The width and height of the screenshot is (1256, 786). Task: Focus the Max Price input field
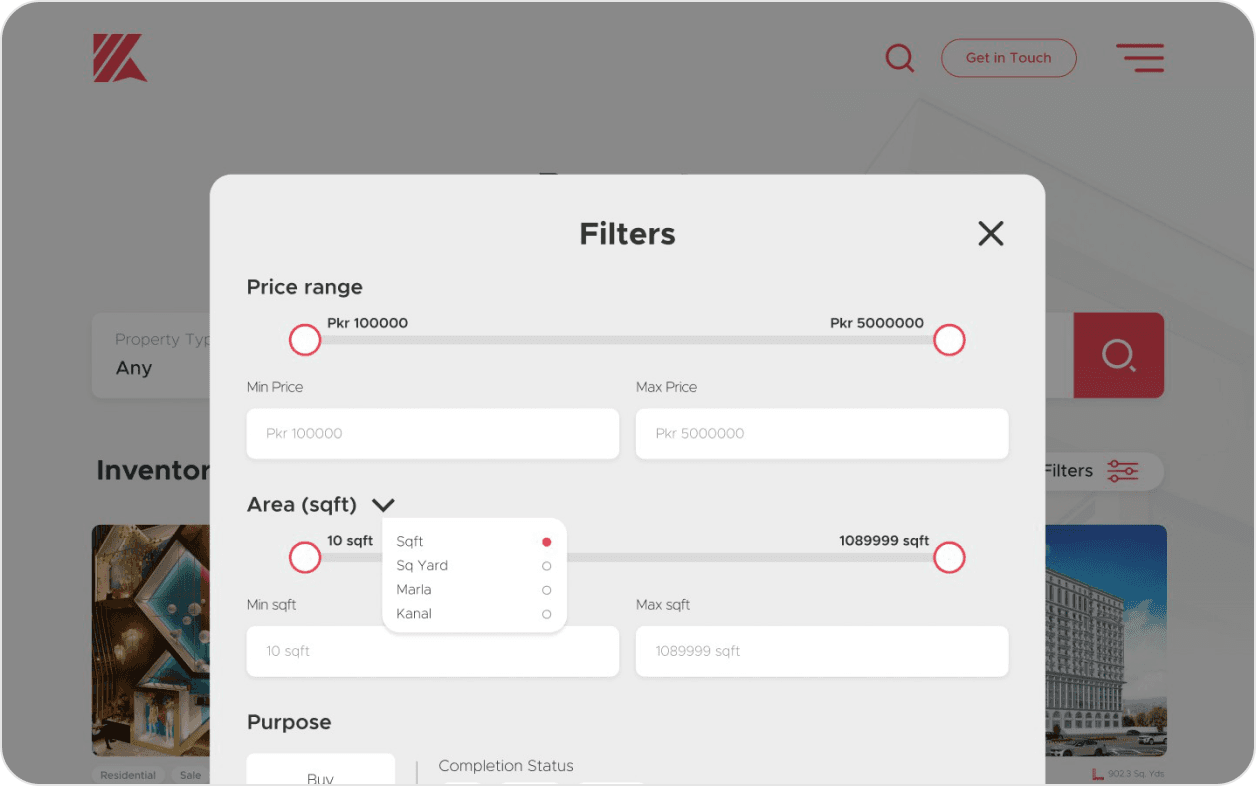[x=822, y=434]
